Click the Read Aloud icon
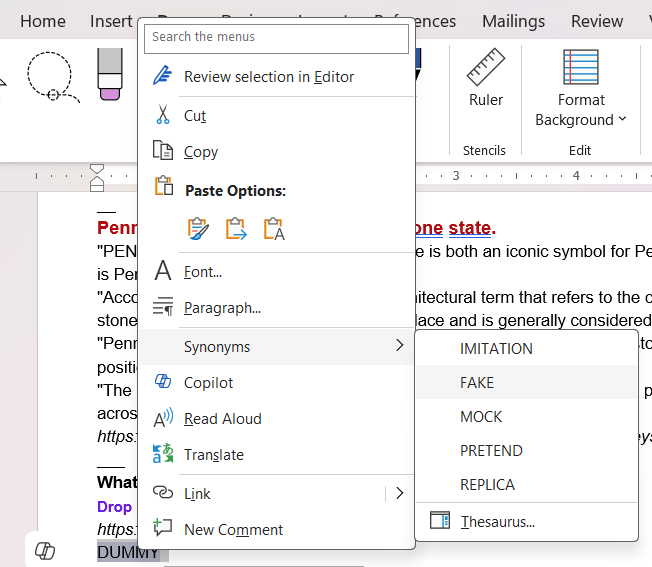Image resolution: width=652 pixels, height=567 pixels. [x=163, y=418]
